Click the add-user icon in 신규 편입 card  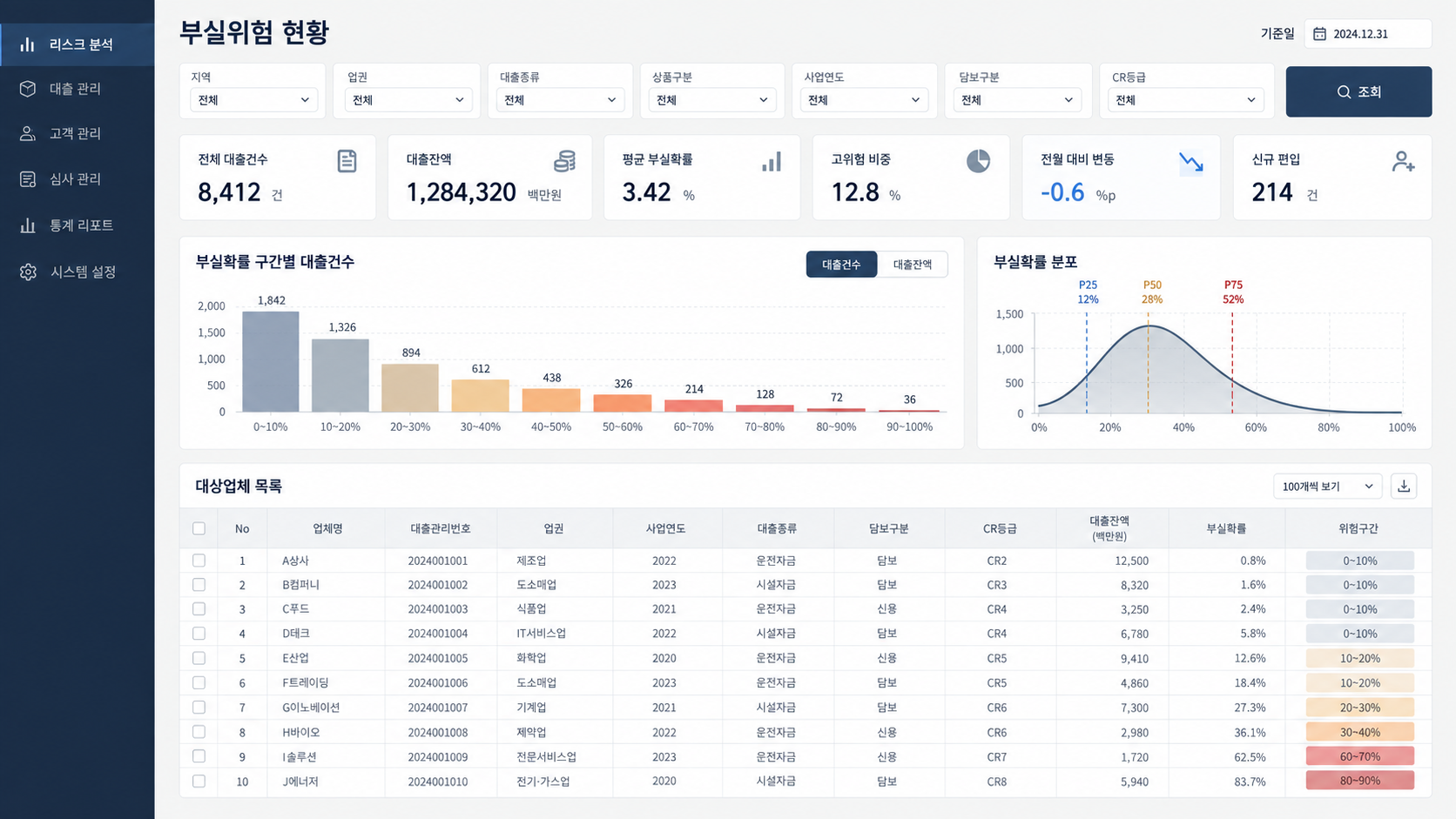coord(1403,161)
